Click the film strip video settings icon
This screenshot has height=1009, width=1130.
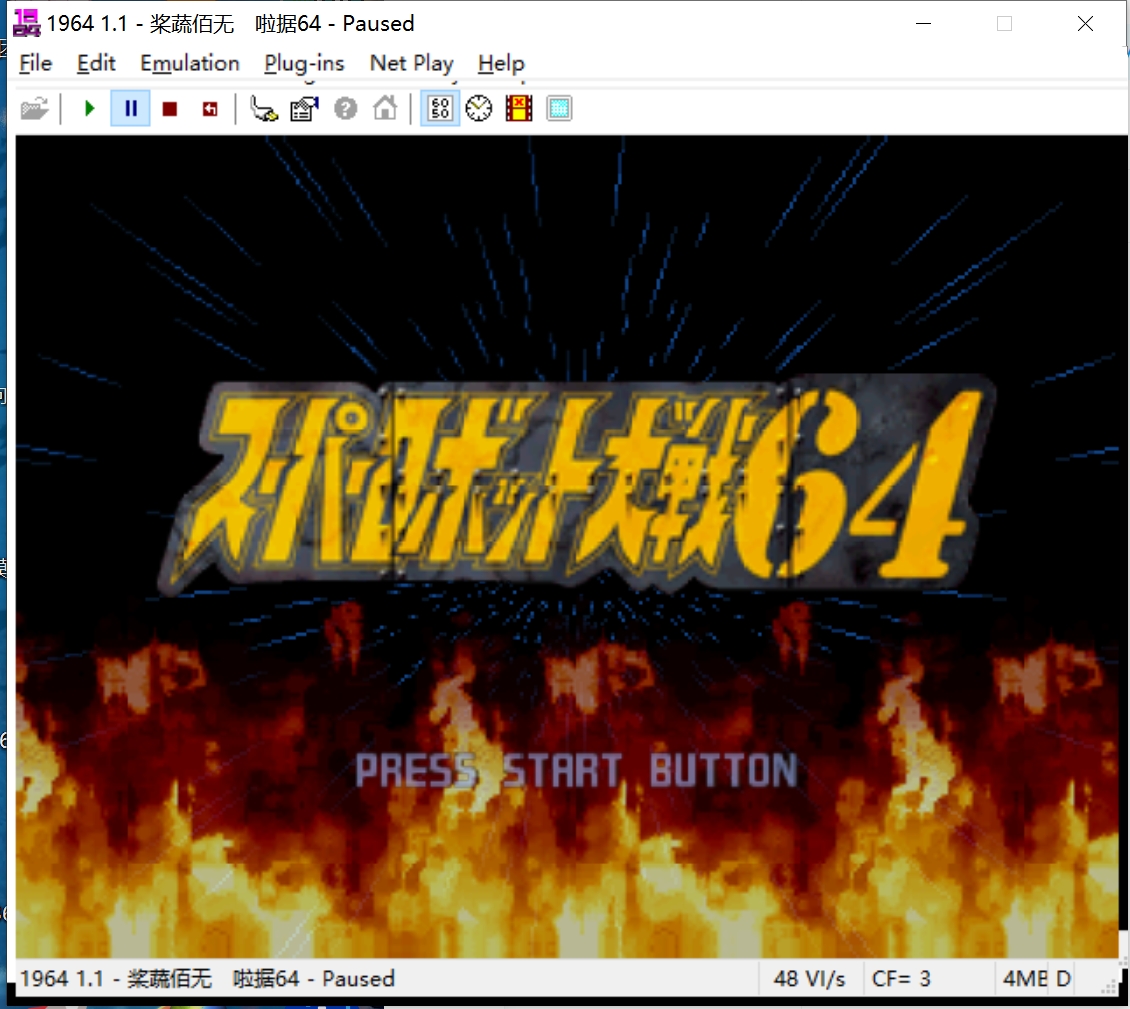coord(519,109)
